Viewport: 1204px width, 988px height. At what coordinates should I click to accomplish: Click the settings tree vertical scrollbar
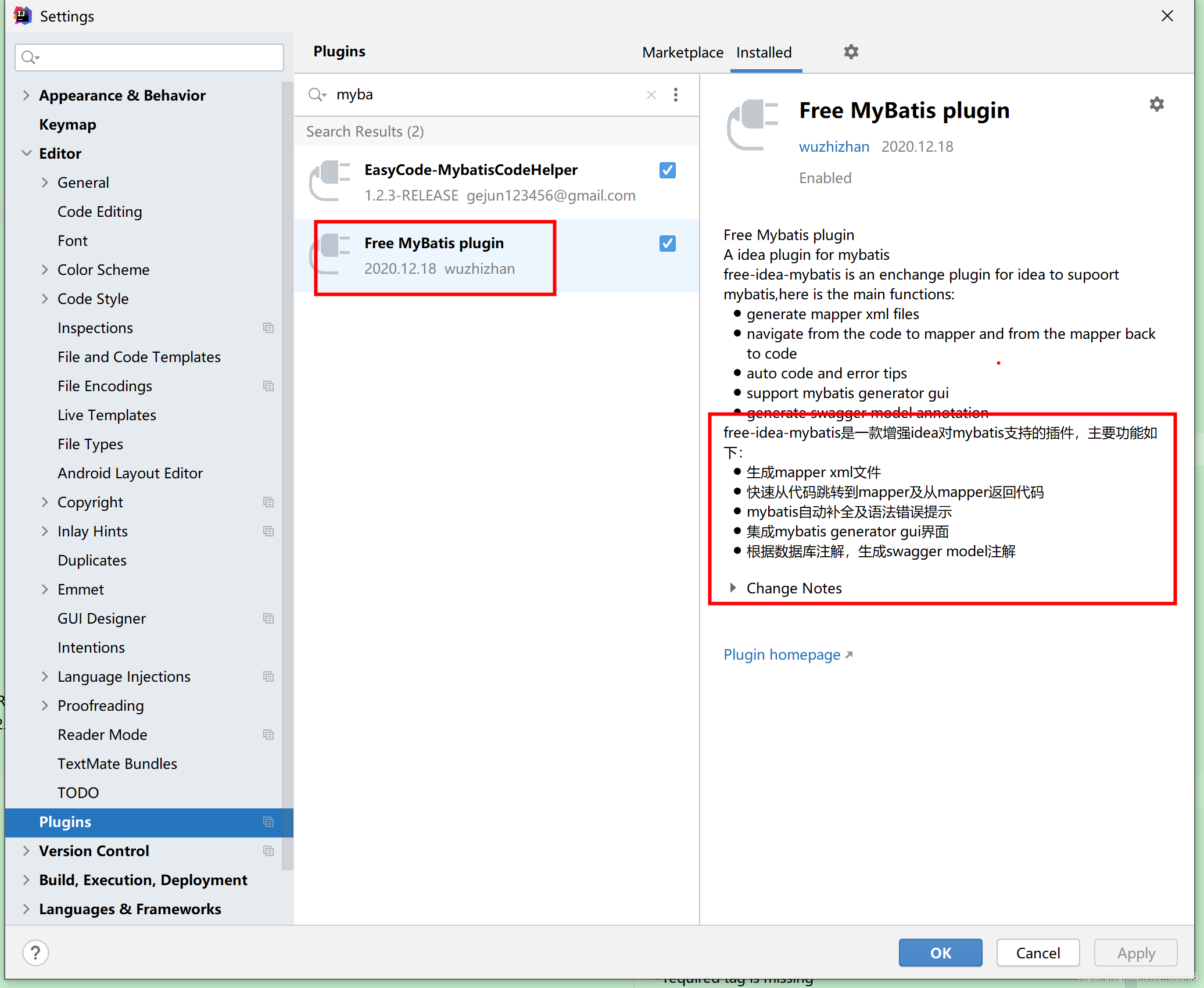[287, 475]
